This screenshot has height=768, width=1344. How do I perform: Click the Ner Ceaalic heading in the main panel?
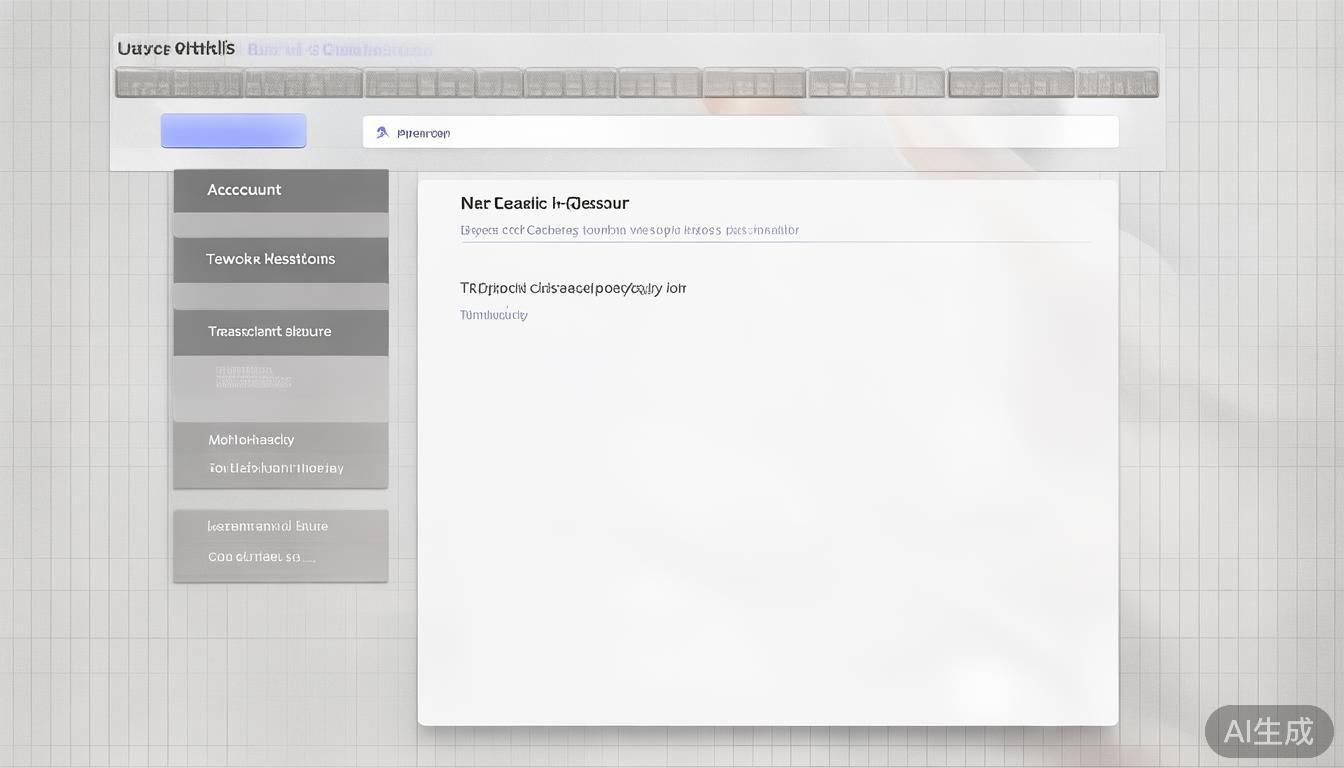click(544, 203)
